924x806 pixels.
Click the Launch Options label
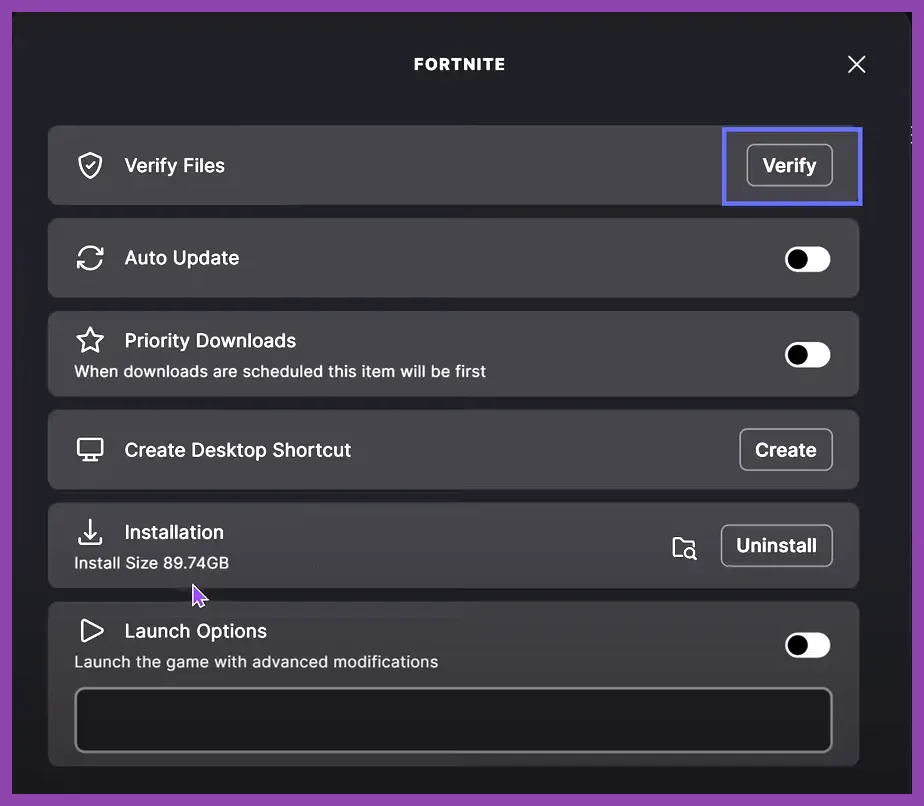tap(196, 631)
